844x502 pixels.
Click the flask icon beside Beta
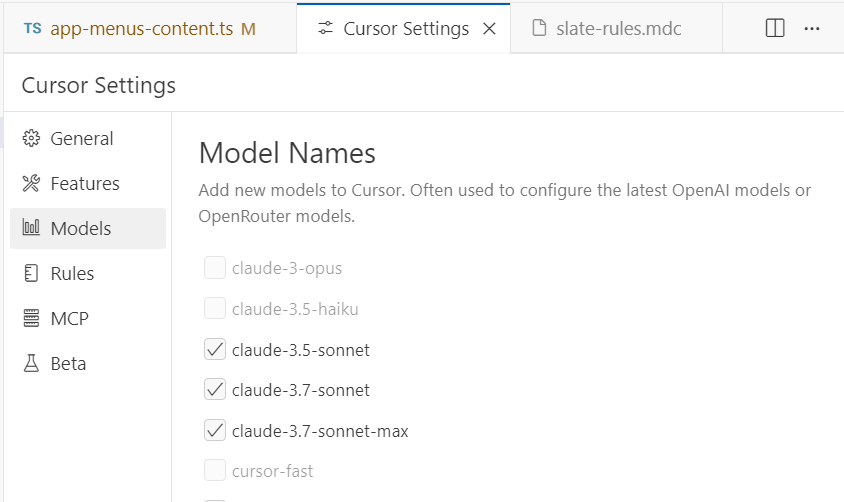point(31,363)
